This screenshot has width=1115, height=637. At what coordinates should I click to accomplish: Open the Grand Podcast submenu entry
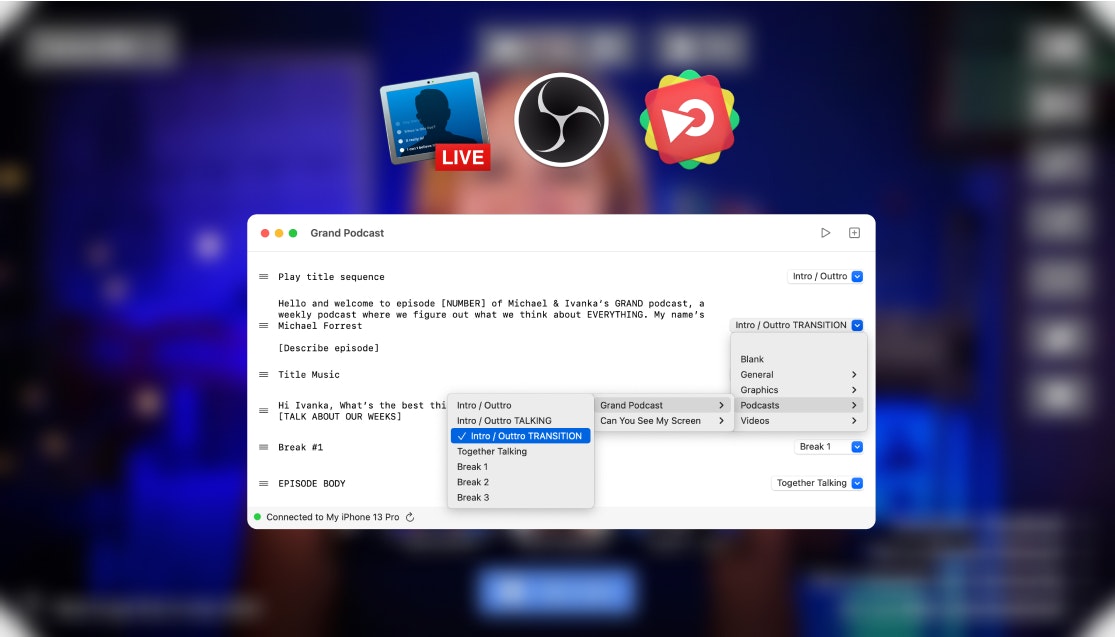[662, 405]
